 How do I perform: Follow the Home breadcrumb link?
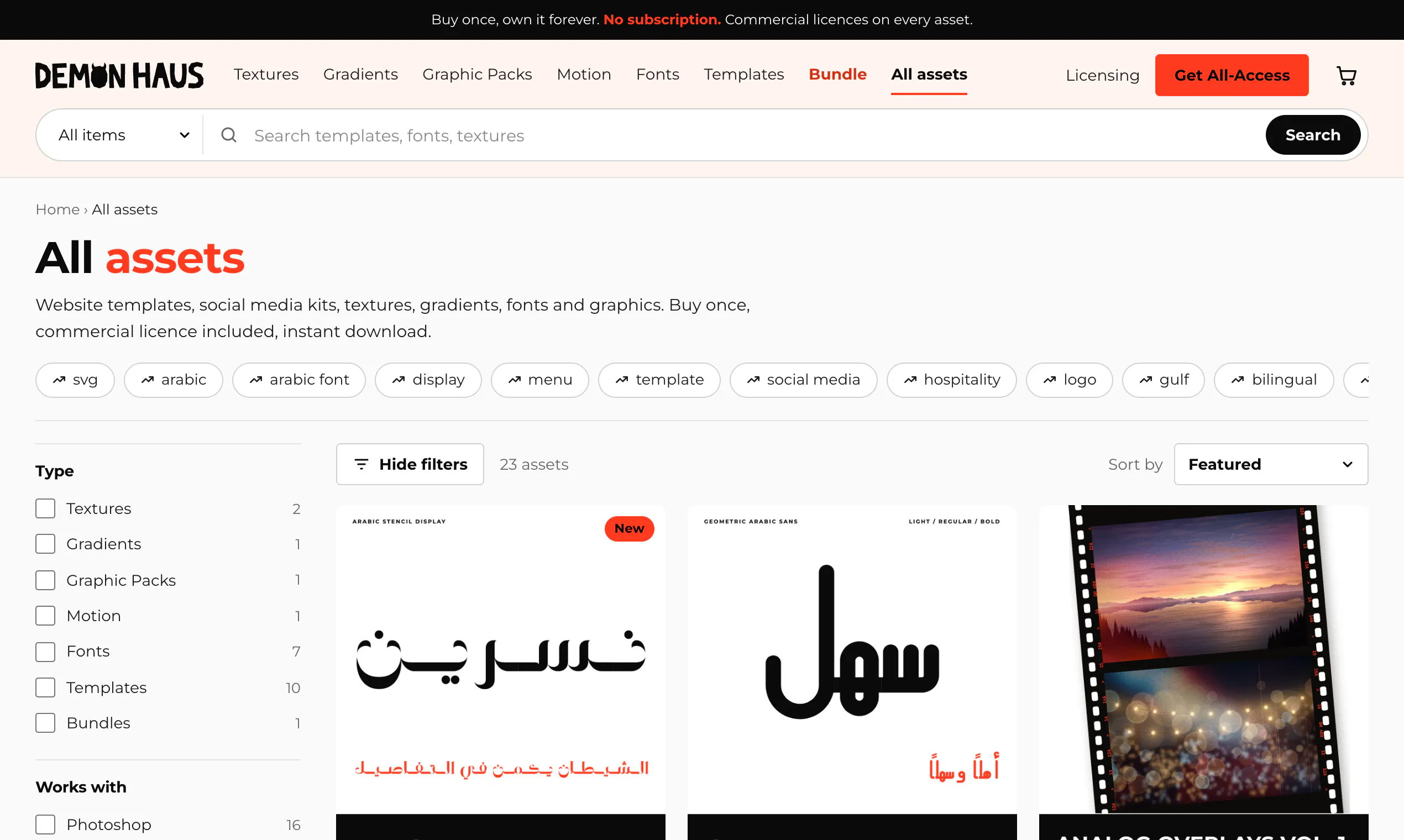pyautogui.click(x=57, y=209)
